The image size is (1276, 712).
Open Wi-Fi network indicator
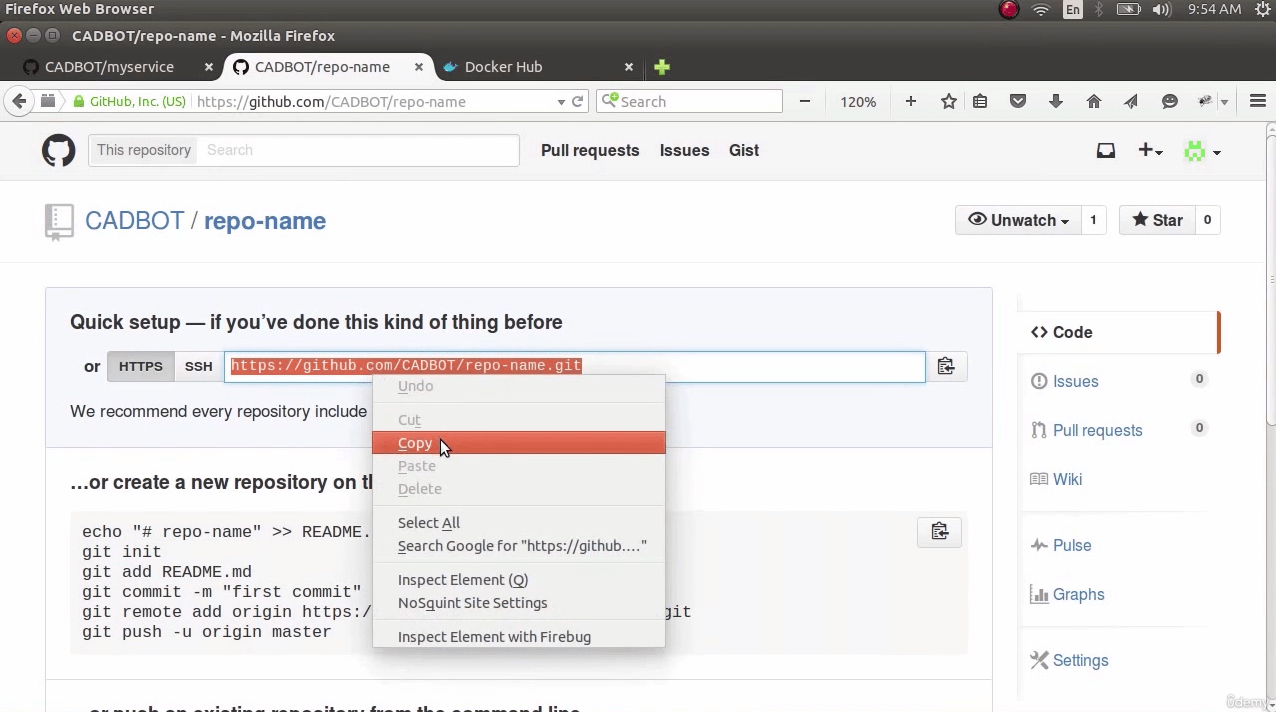[x=1041, y=9]
